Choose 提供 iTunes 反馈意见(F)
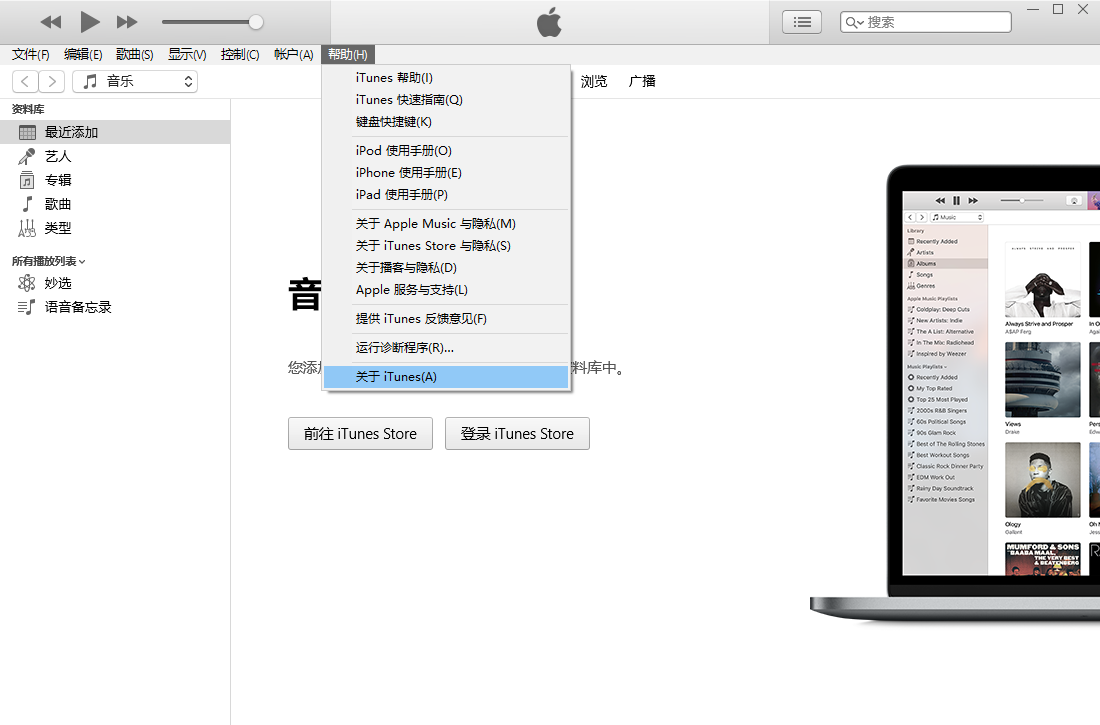1100x725 pixels. click(x=446, y=319)
